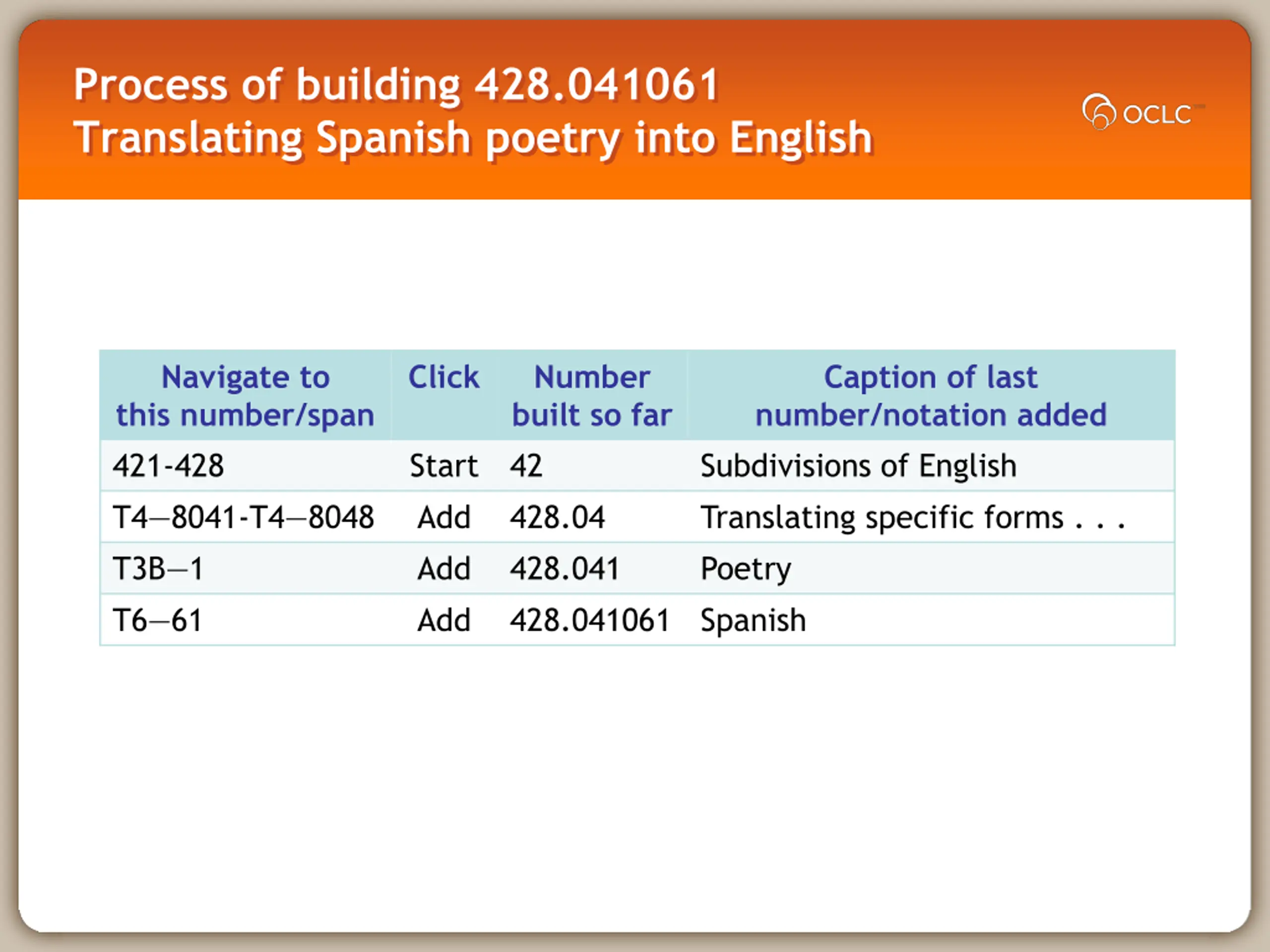The image size is (1270, 952).
Task: Click the '428.04' number cell
Action: (557, 518)
